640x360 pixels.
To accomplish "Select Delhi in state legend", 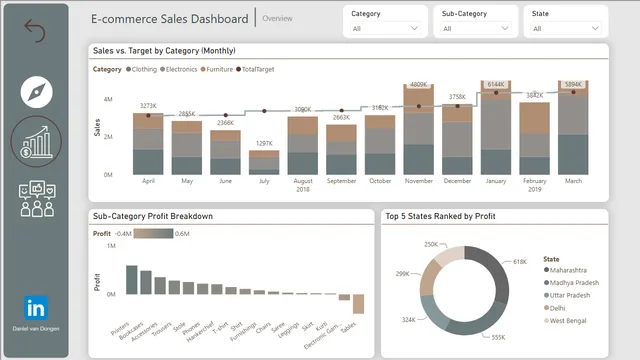I will coord(555,308).
